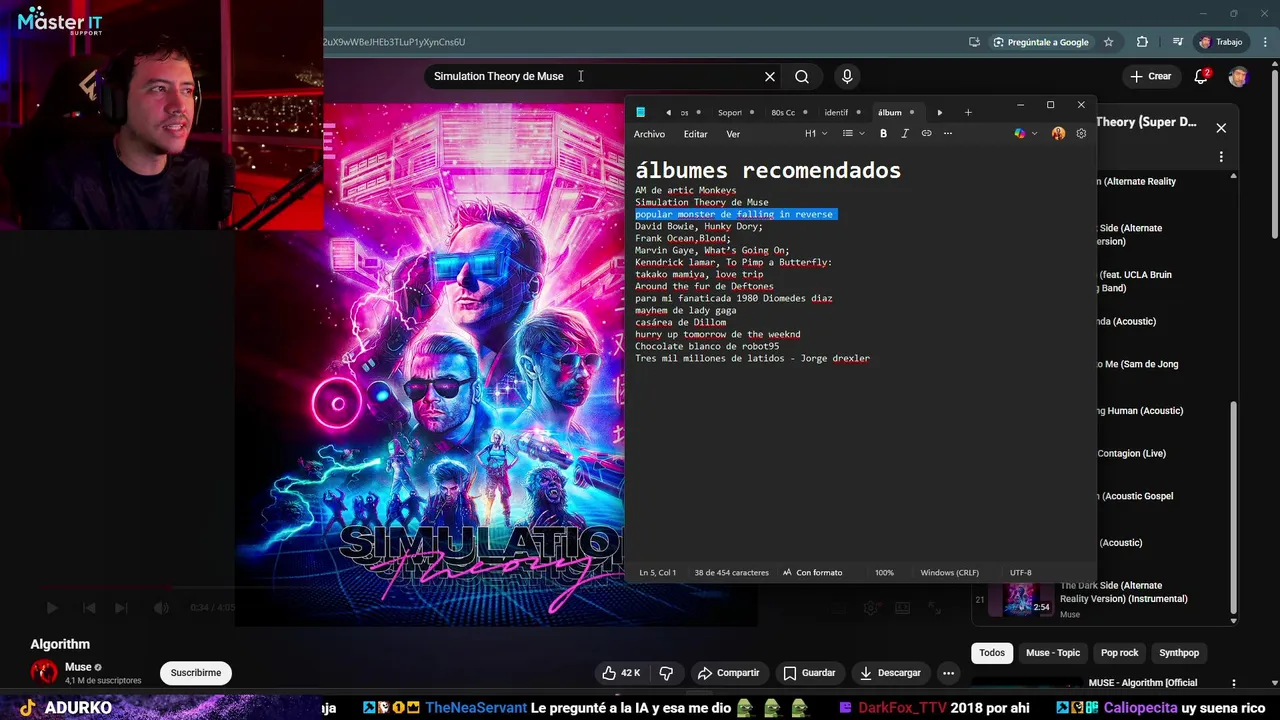Click the AM de artic Monkeys line
Viewport: 1280px width, 720px height.
tap(685, 190)
